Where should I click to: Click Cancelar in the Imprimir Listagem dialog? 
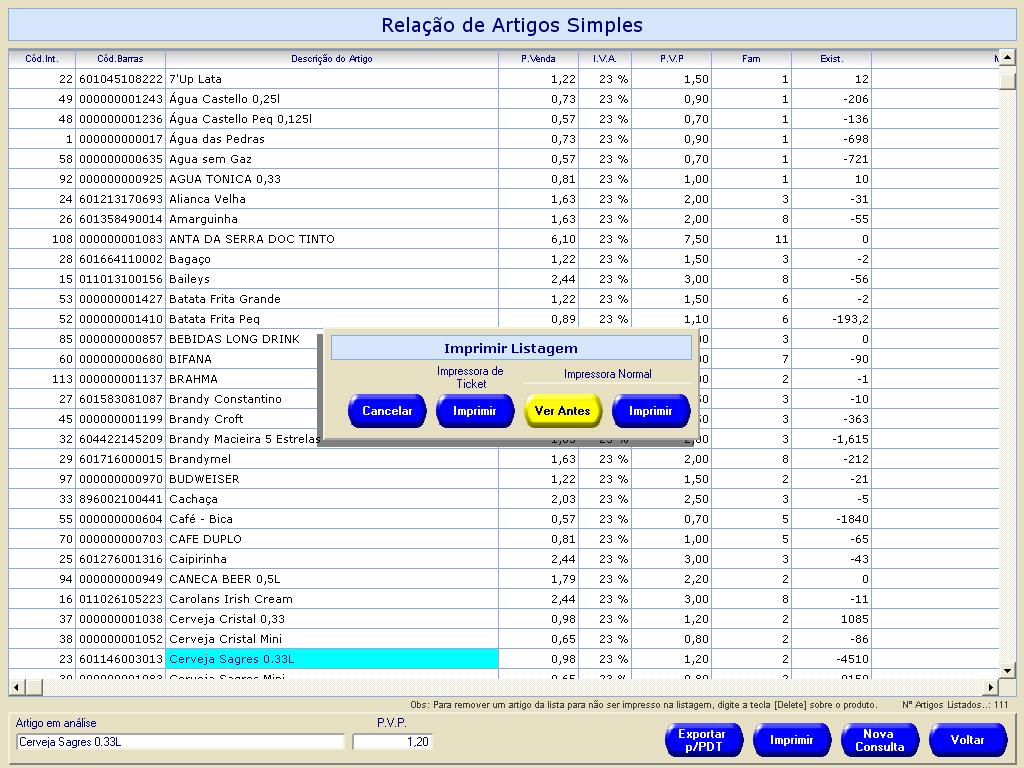click(x=387, y=411)
